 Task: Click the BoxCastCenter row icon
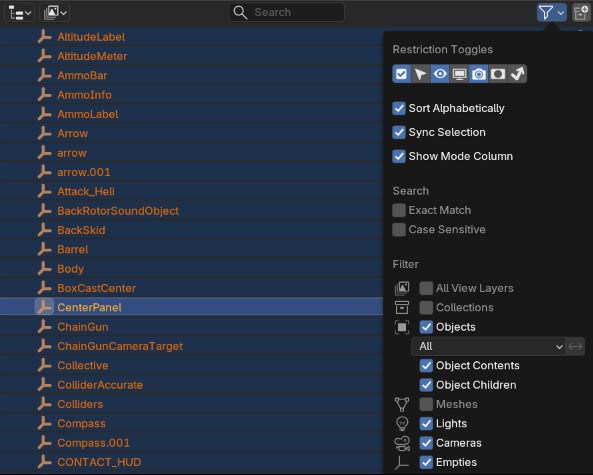coord(45,288)
